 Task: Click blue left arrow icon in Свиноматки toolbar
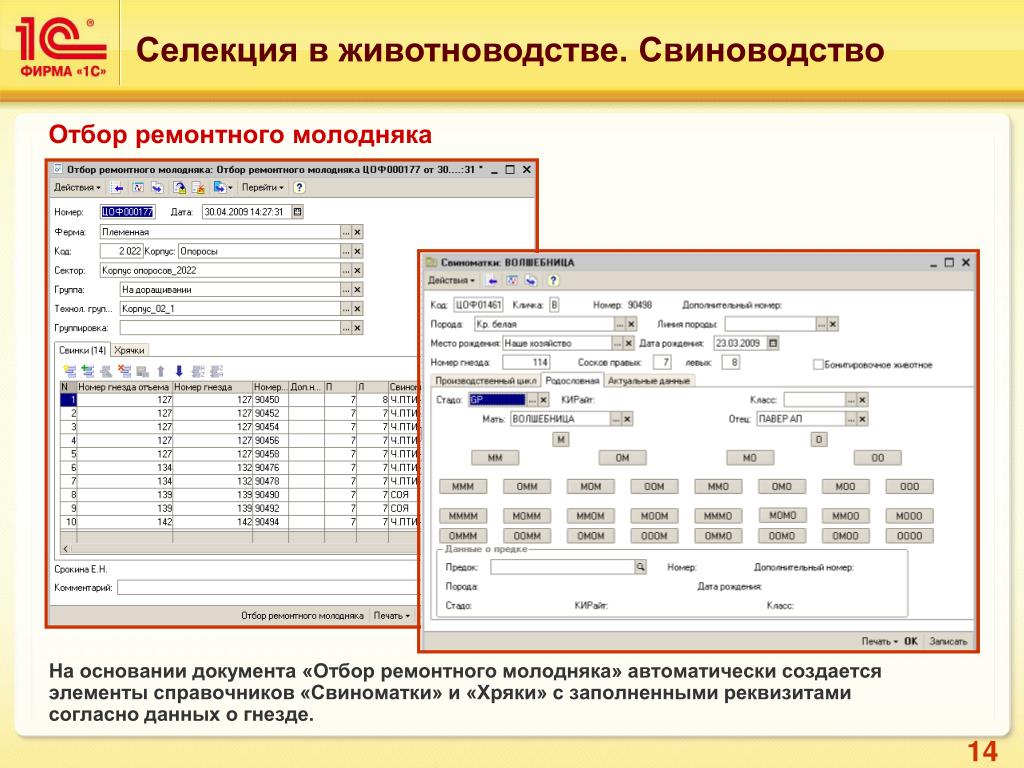[493, 281]
